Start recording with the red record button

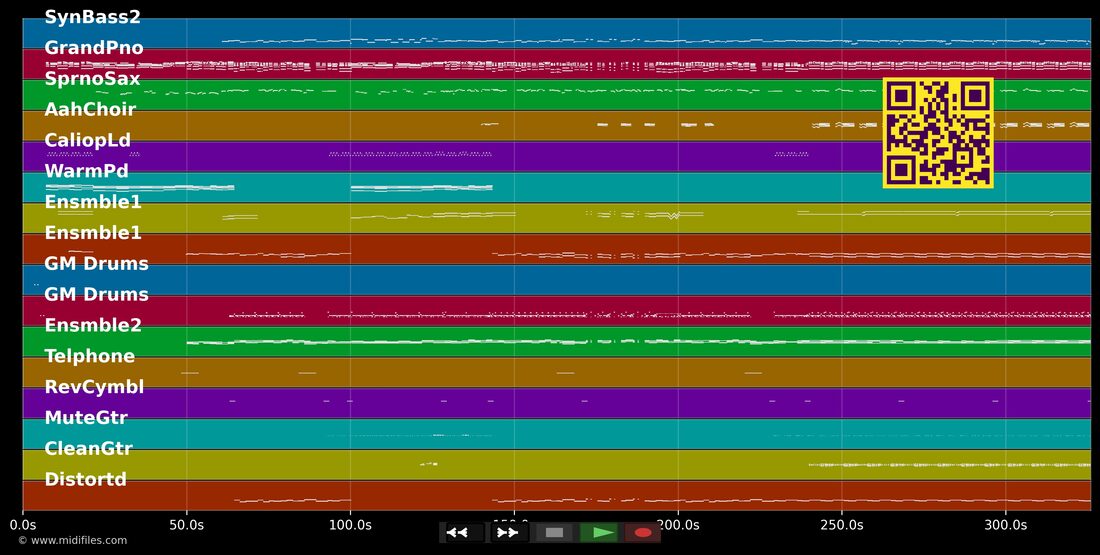[x=641, y=533]
